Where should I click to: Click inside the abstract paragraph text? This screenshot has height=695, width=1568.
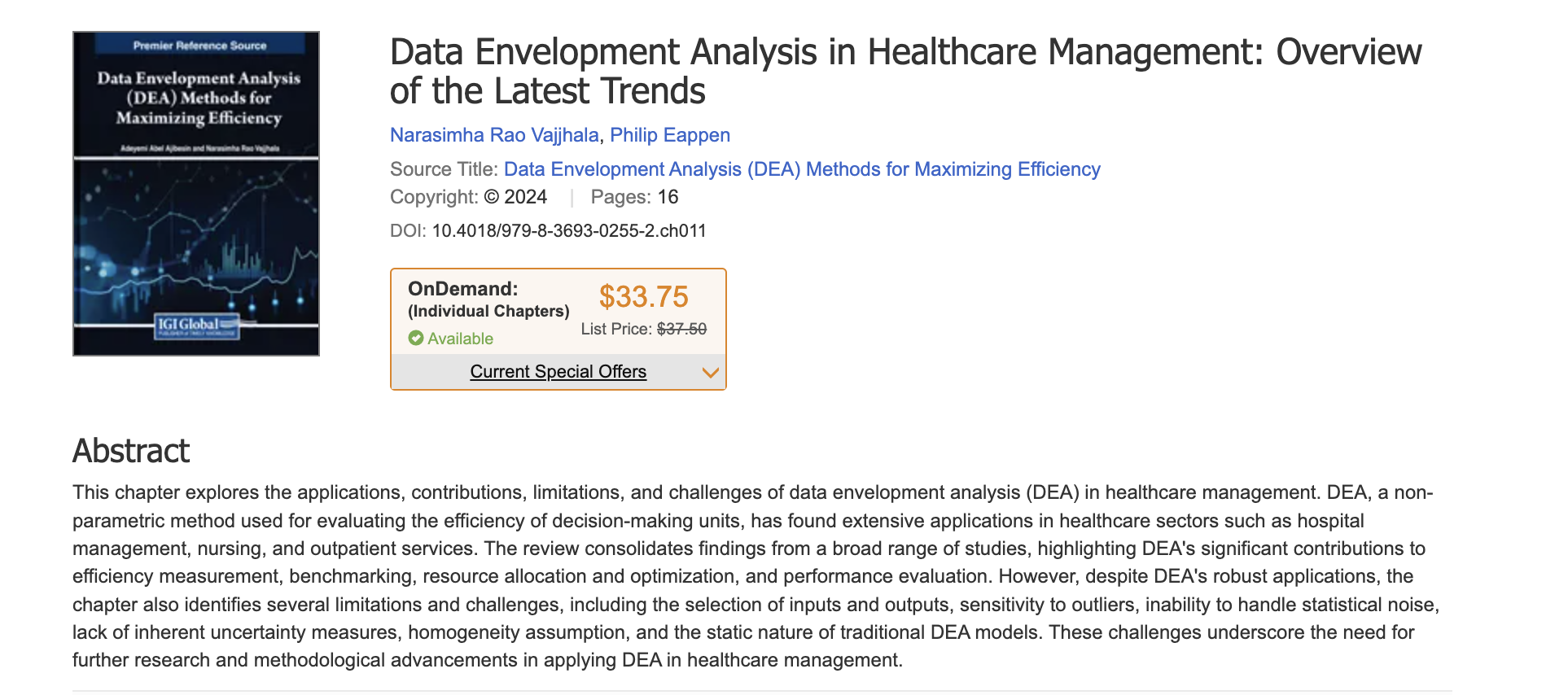pyautogui.click(x=756, y=576)
